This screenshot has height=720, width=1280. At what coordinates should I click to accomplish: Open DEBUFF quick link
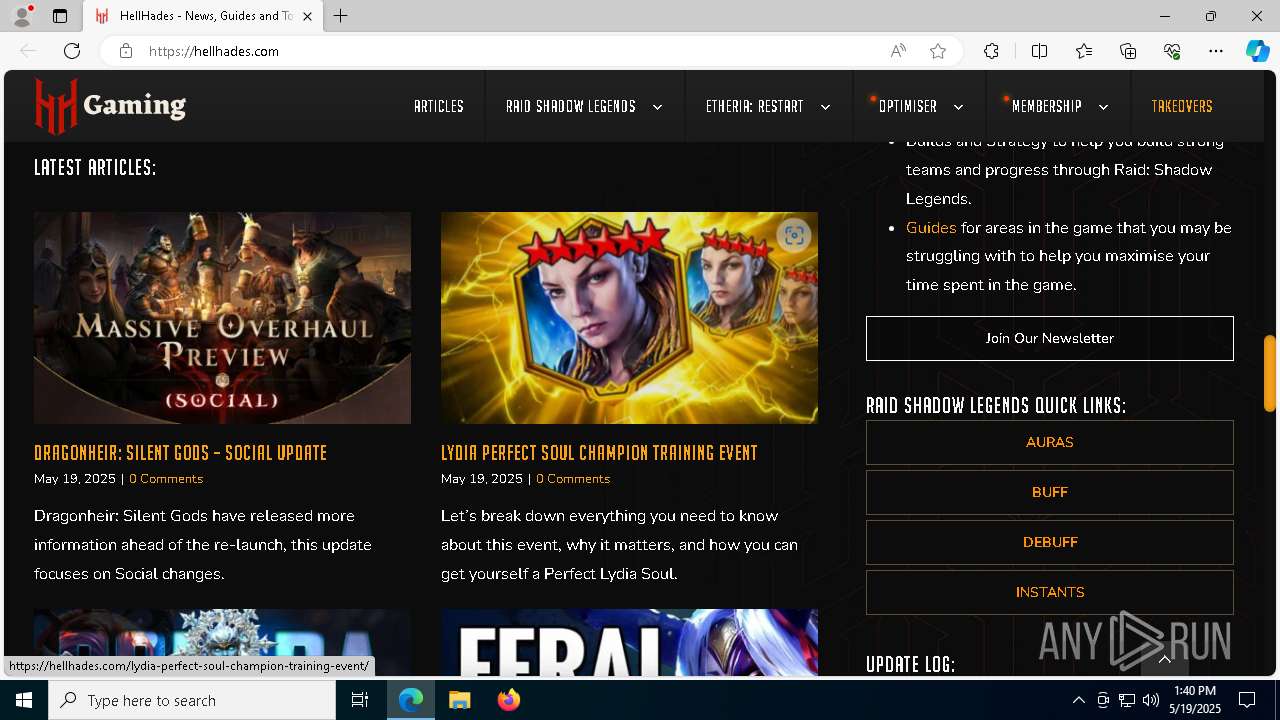click(1050, 542)
